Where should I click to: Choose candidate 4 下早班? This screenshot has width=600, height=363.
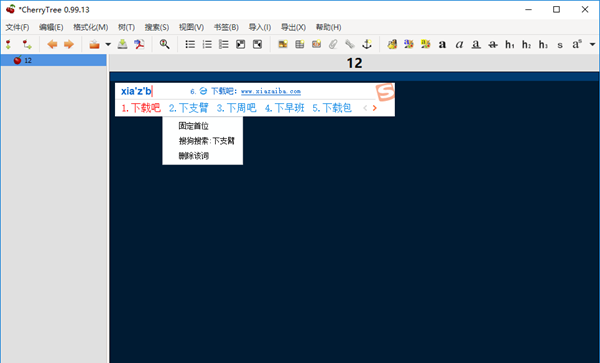285,108
